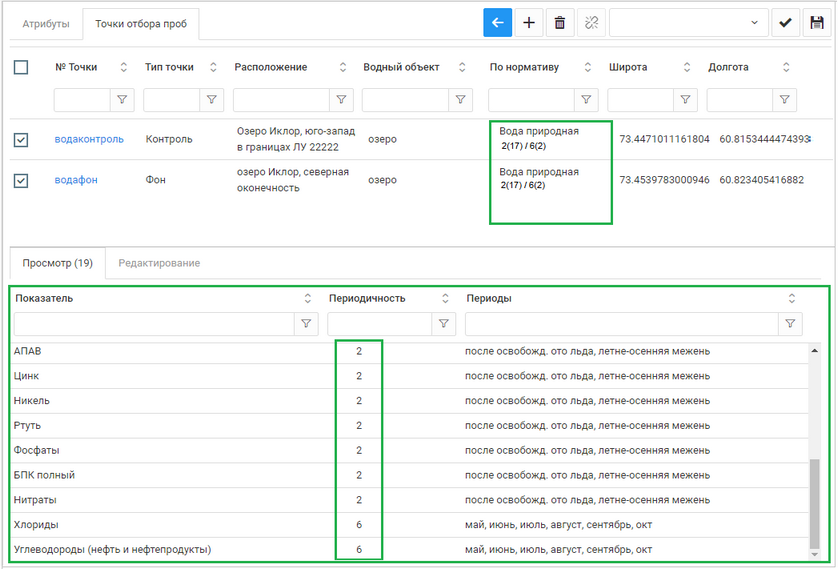Save using the floppy disk icon
Screen dimensions: 838x569
click(x=816, y=23)
